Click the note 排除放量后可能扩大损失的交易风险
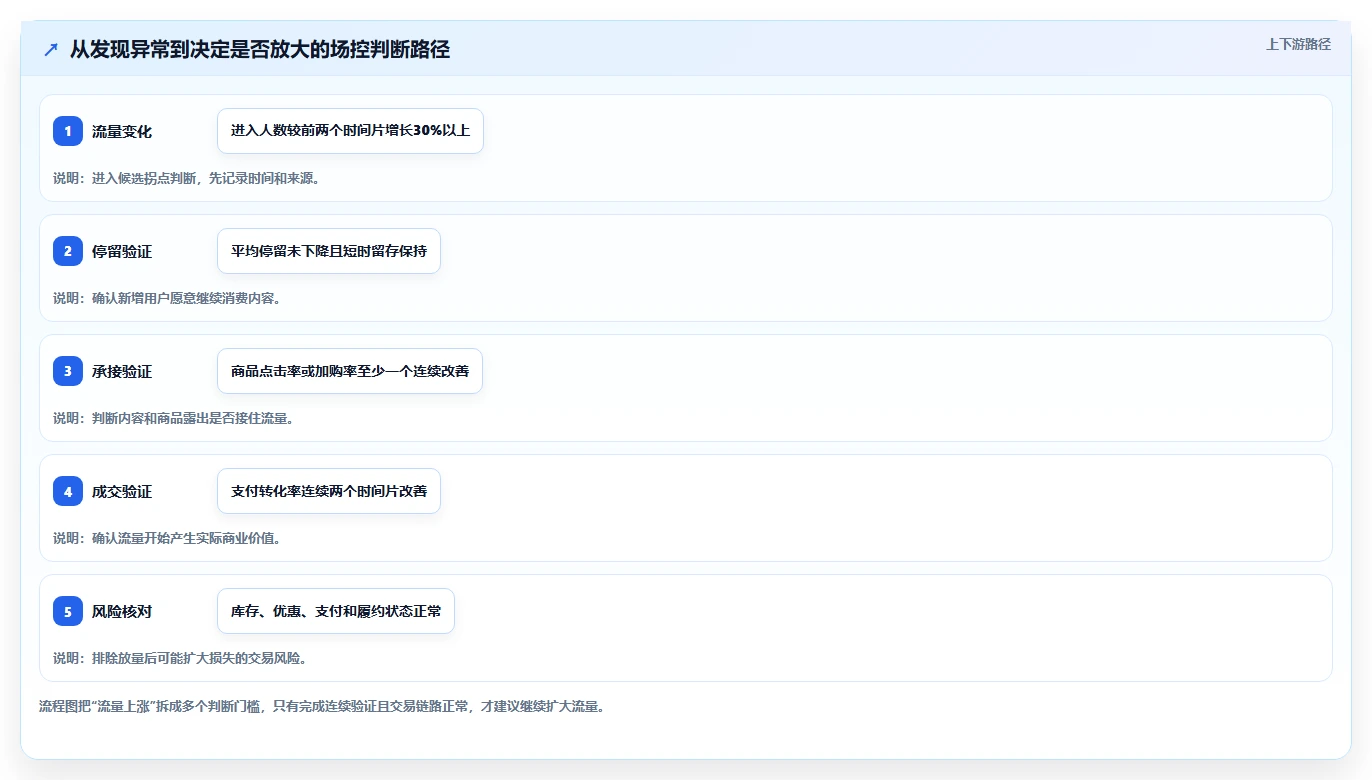 click(x=180, y=658)
